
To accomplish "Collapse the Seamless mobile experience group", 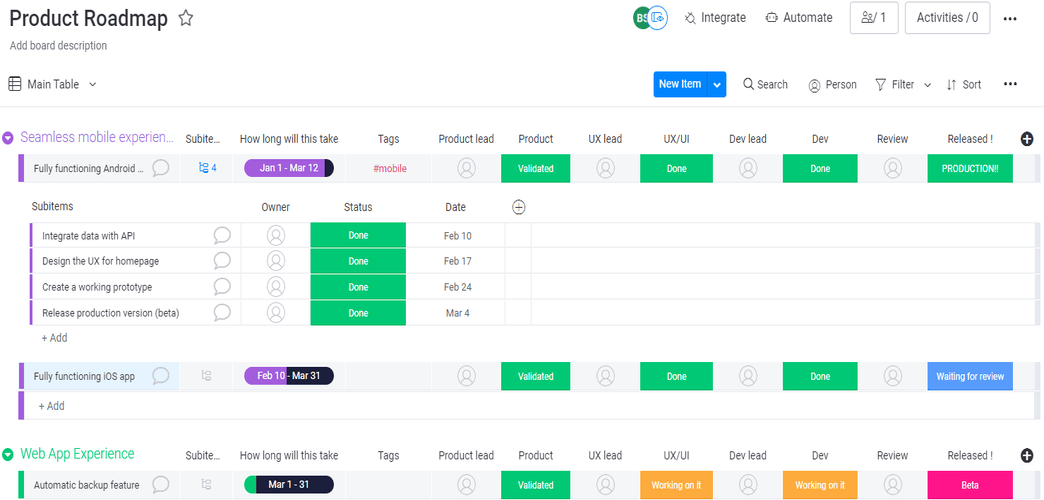I will [x=8, y=139].
